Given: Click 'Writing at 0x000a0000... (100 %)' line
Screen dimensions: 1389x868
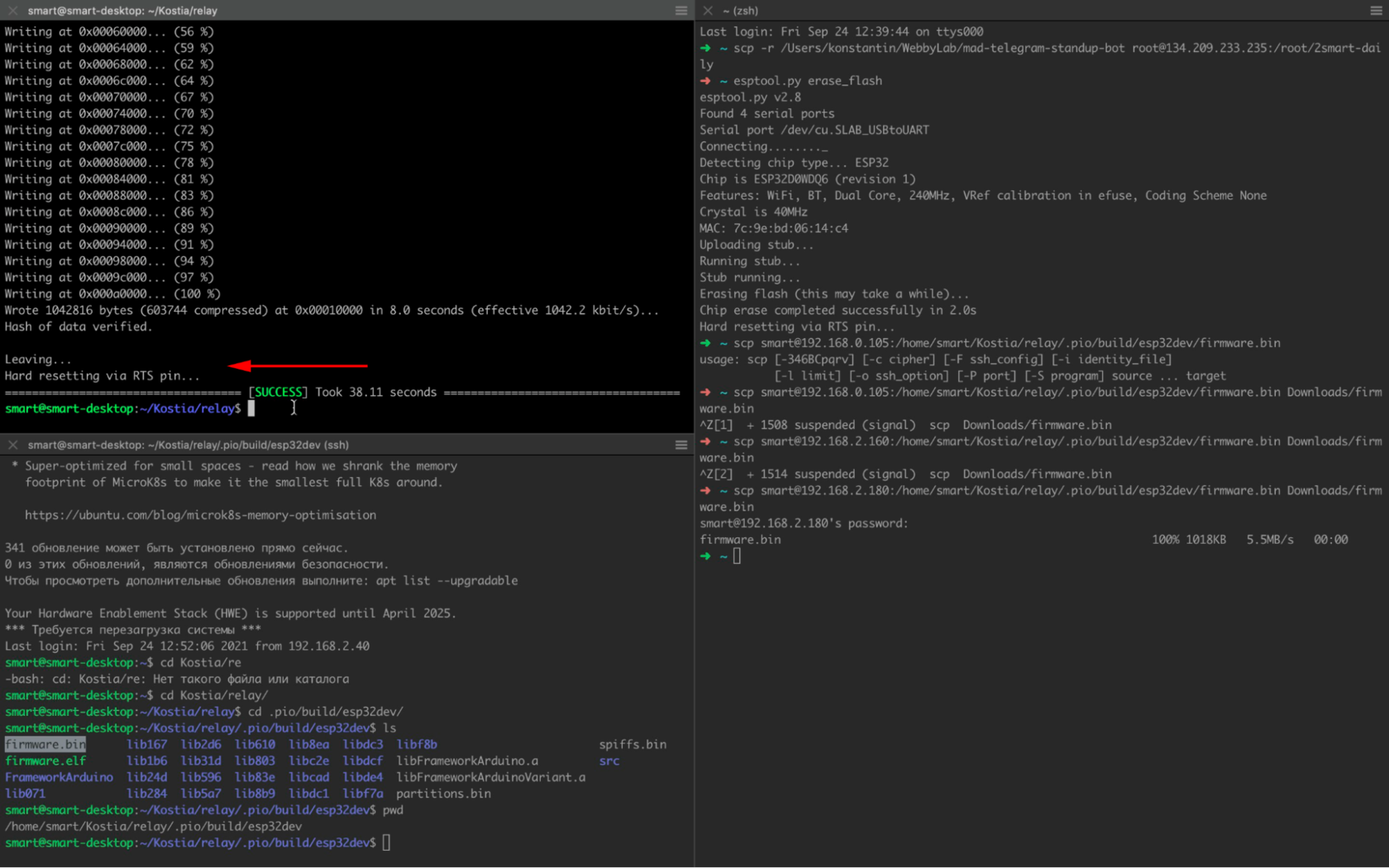Looking at the screenshot, I should click(x=112, y=293).
